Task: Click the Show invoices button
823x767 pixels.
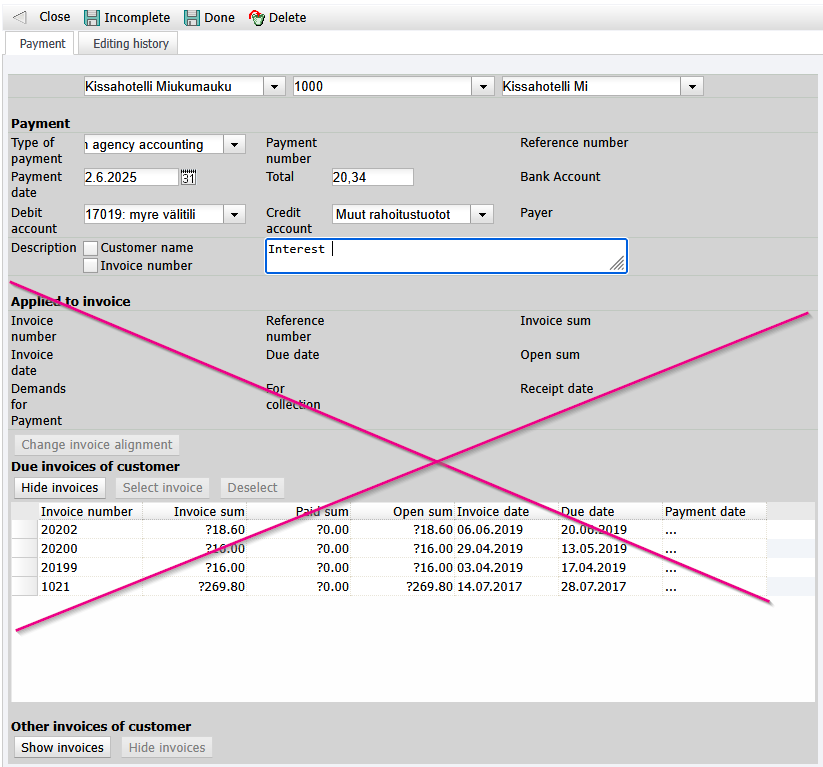Action: pyautogui.click(x=62, y=748)
